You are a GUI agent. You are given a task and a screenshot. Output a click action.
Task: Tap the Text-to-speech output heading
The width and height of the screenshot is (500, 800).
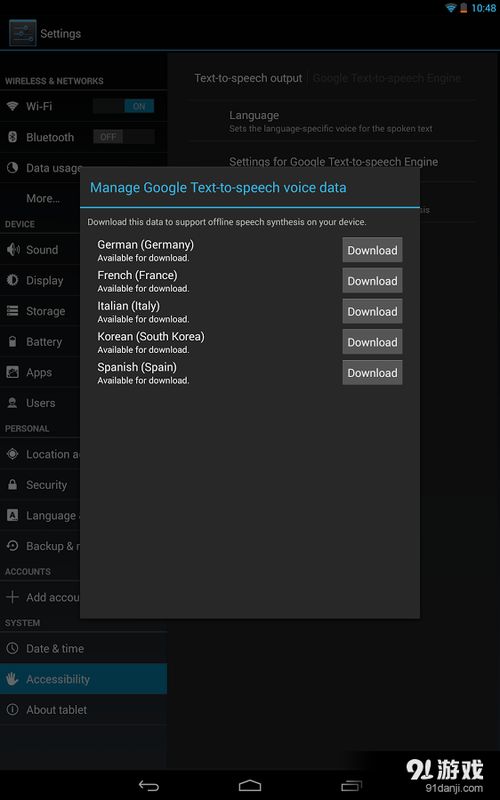[248, 78]
